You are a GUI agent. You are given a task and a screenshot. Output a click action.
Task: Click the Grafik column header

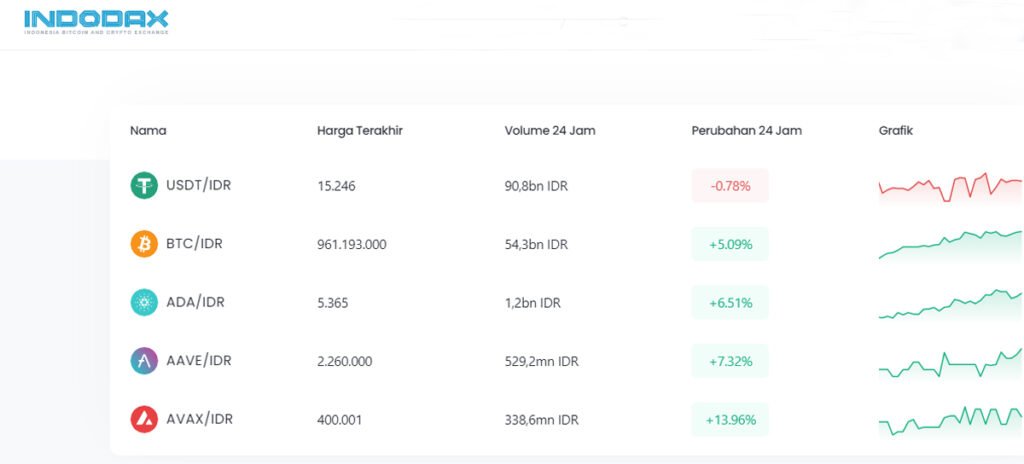point(896,131)
